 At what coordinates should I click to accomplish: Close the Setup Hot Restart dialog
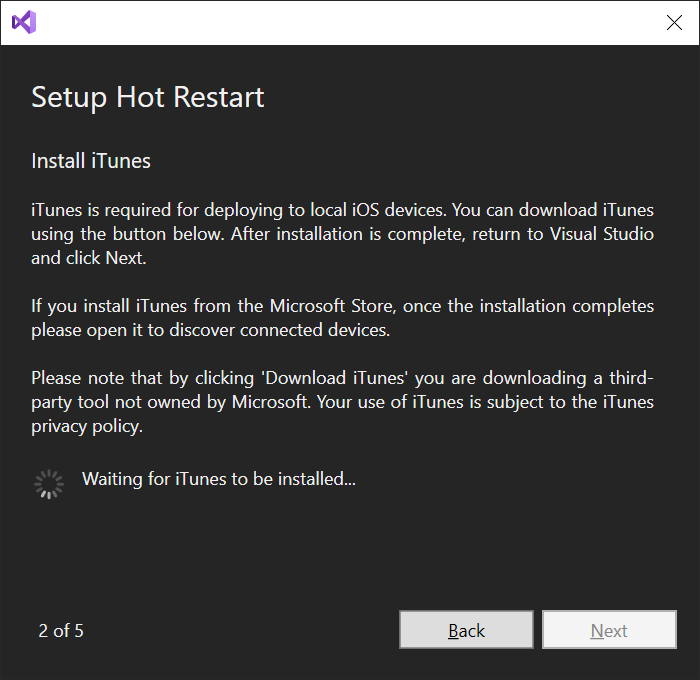[x=674, y=22]
